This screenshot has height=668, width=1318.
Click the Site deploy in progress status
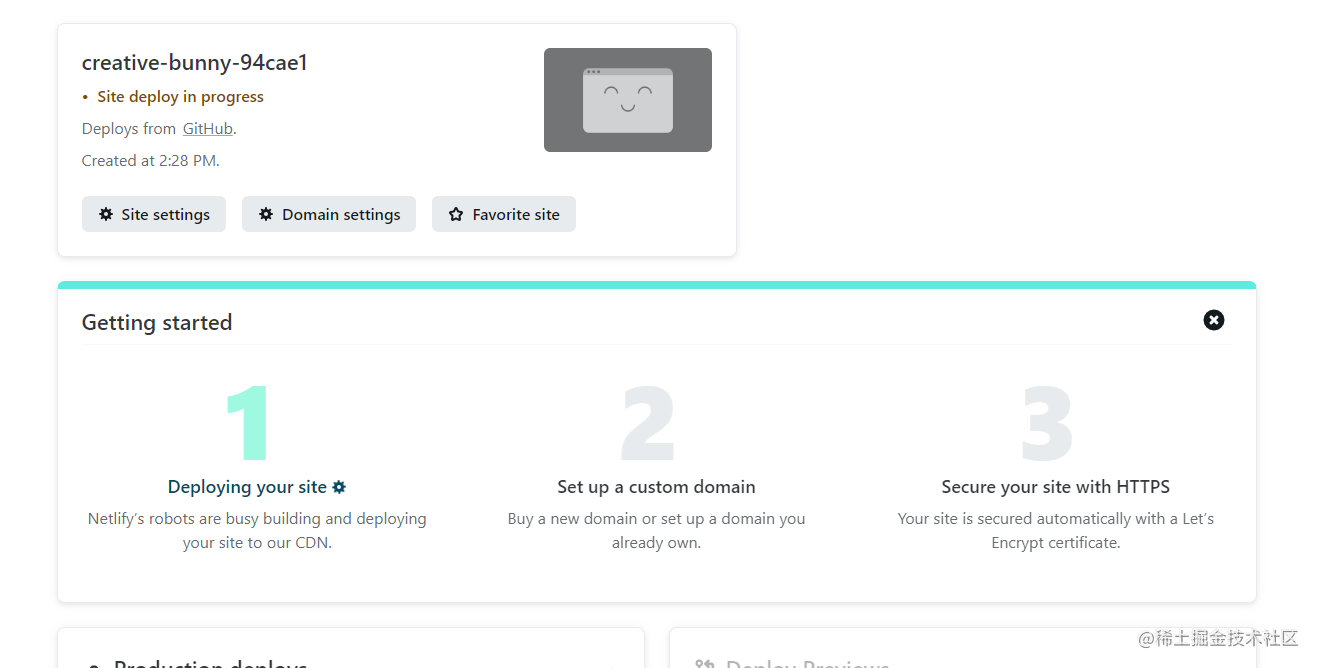(x=180, y=97)
